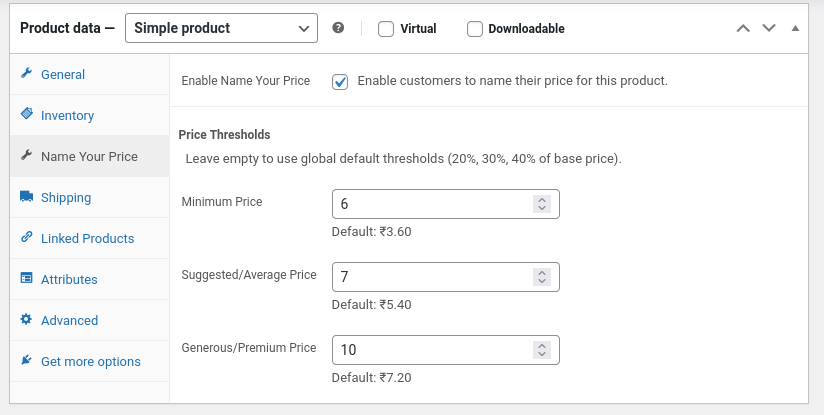Click the Shipping truck icon
824x415 pixels.
click(x=26, y=196)
